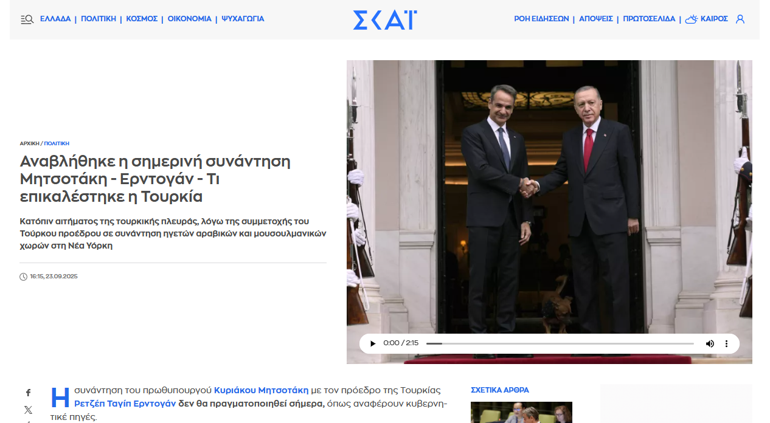770x423 pixels.
Task: Click the weather cloud icon
Action: 691,19
